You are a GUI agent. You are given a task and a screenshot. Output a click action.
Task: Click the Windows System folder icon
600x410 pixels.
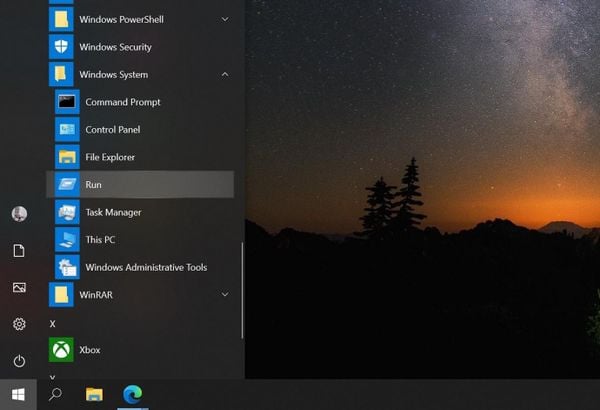(x=61, y=74)
